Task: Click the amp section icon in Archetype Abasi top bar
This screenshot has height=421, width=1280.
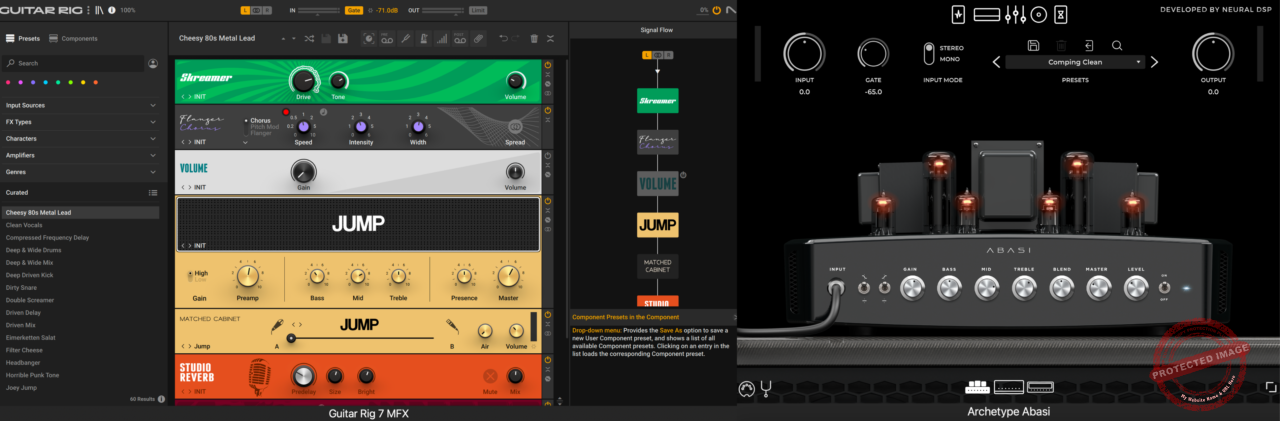Action: pyautogui.click(x=987, y=15)
